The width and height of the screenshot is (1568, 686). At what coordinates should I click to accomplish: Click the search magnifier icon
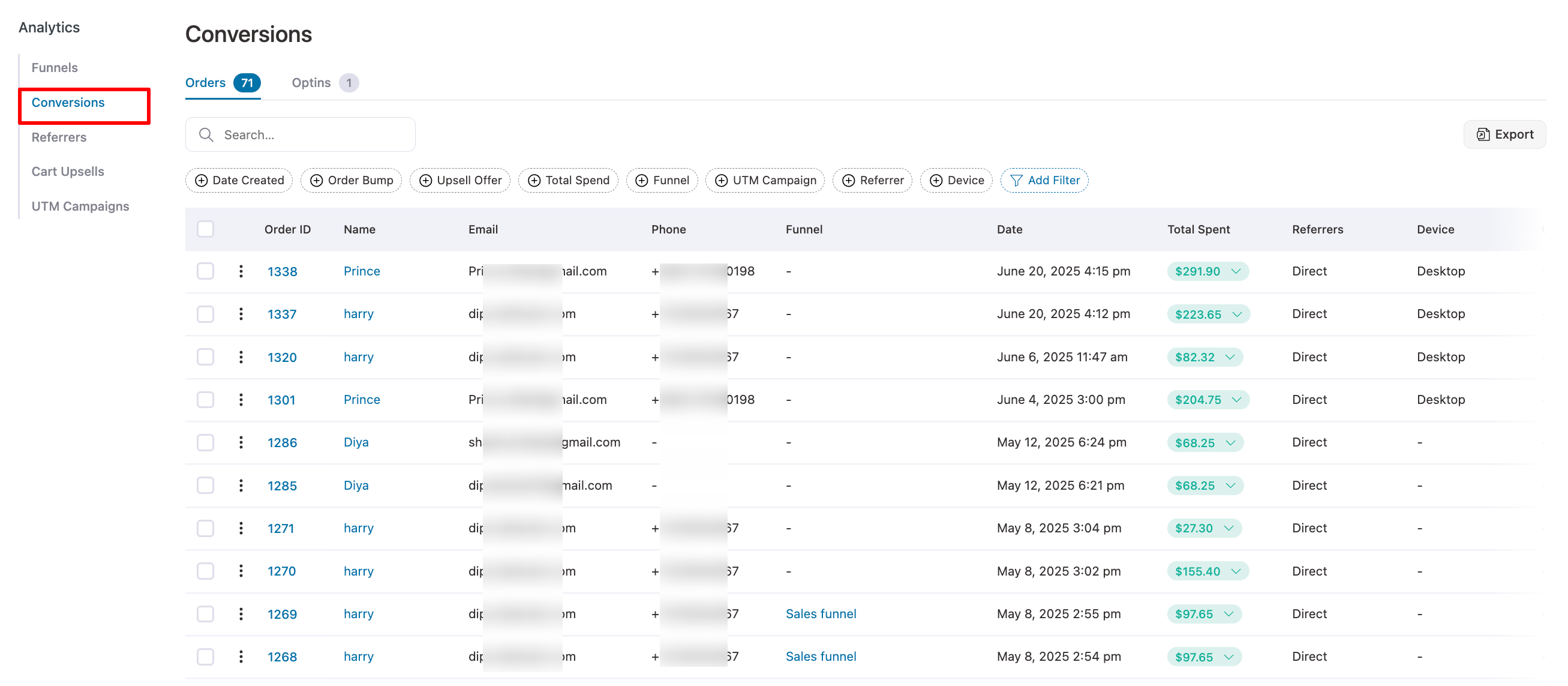coord(206,134)
